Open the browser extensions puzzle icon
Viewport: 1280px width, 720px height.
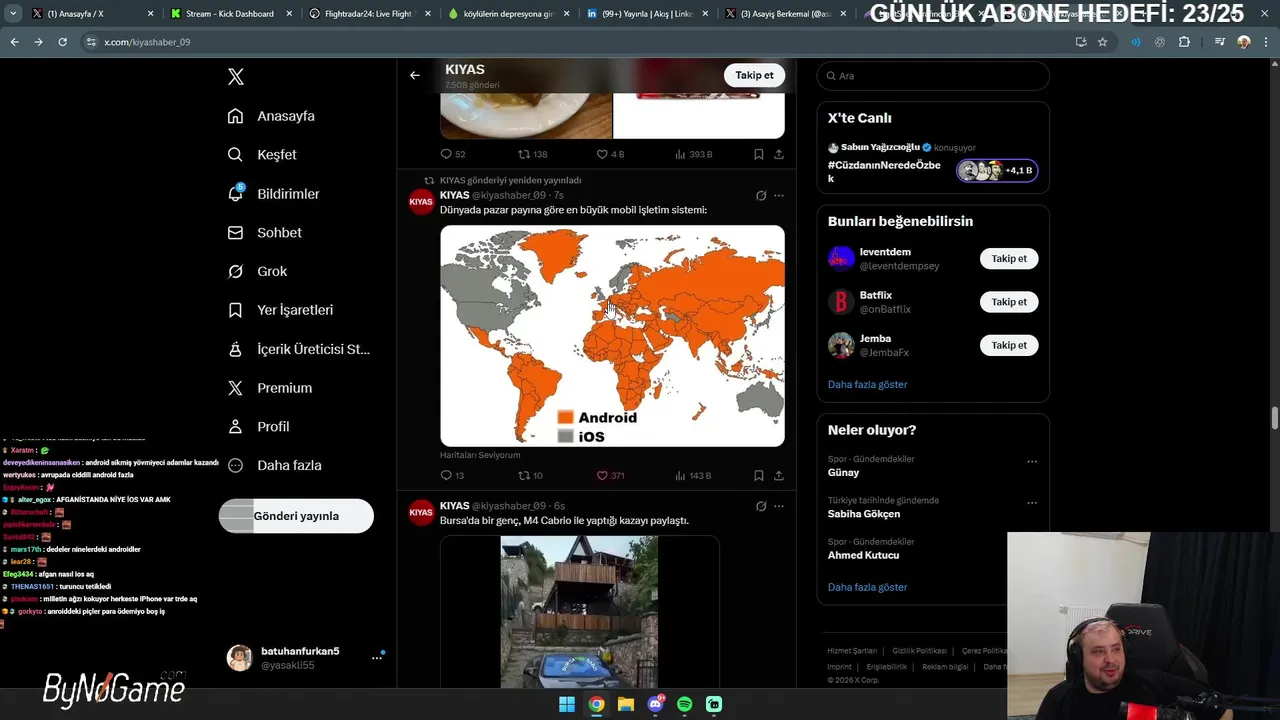coord(1185,42)
